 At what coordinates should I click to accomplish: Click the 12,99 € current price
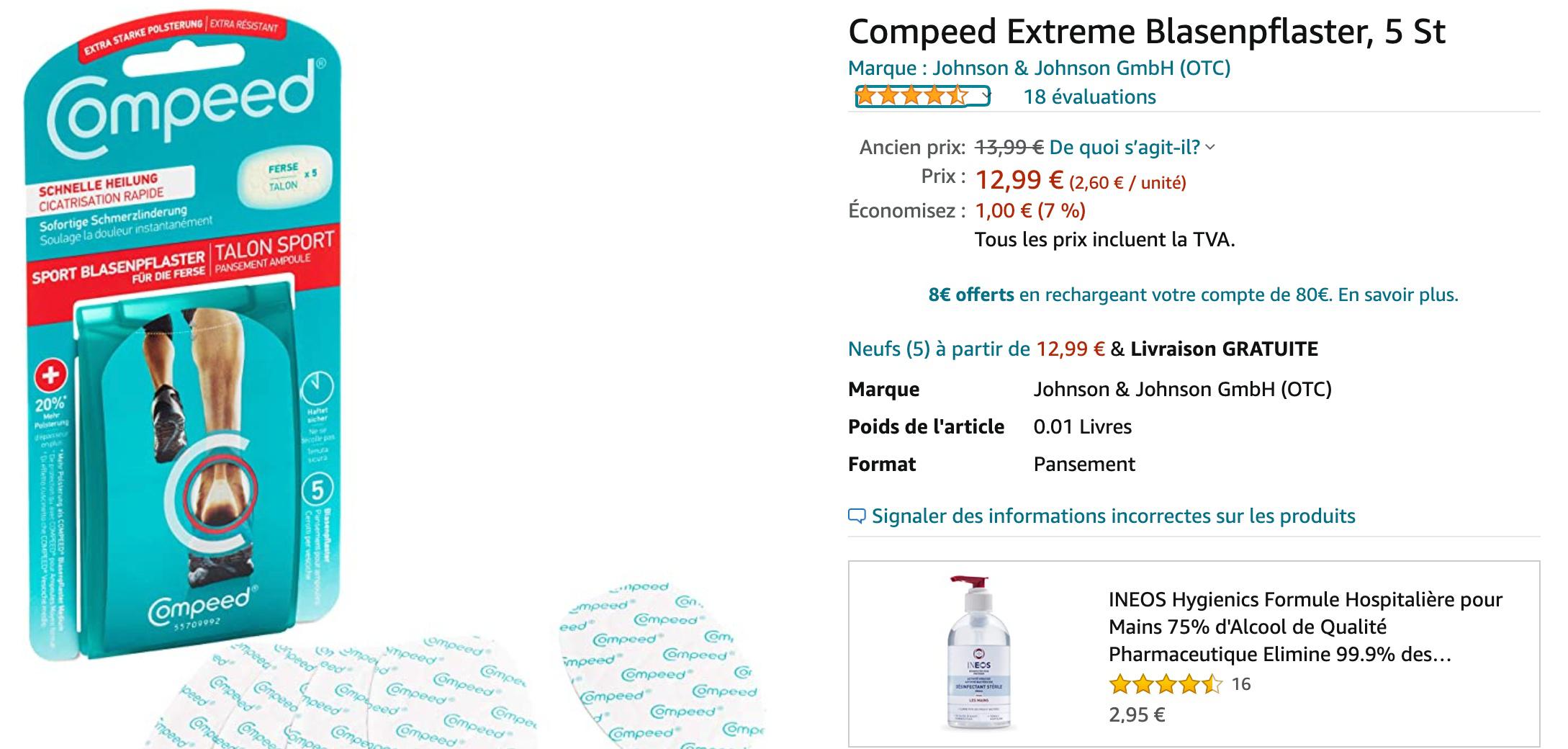[x=1019, y=179]
